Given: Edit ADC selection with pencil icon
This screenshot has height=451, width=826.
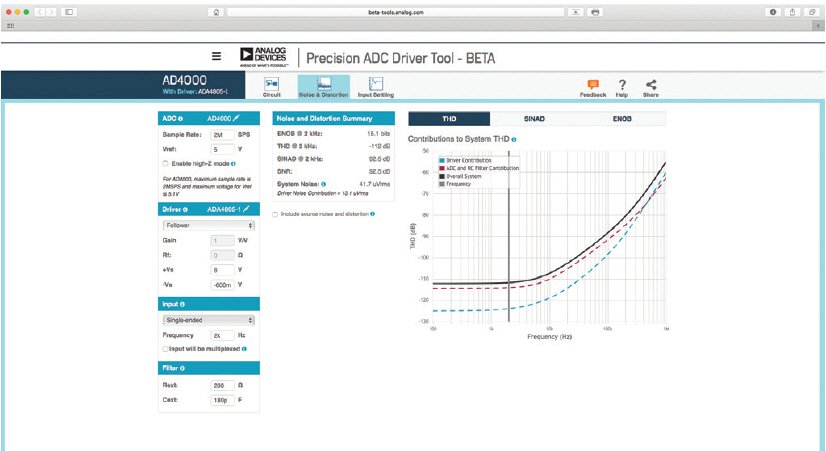Looking at the screenshot, I should 237,118.
